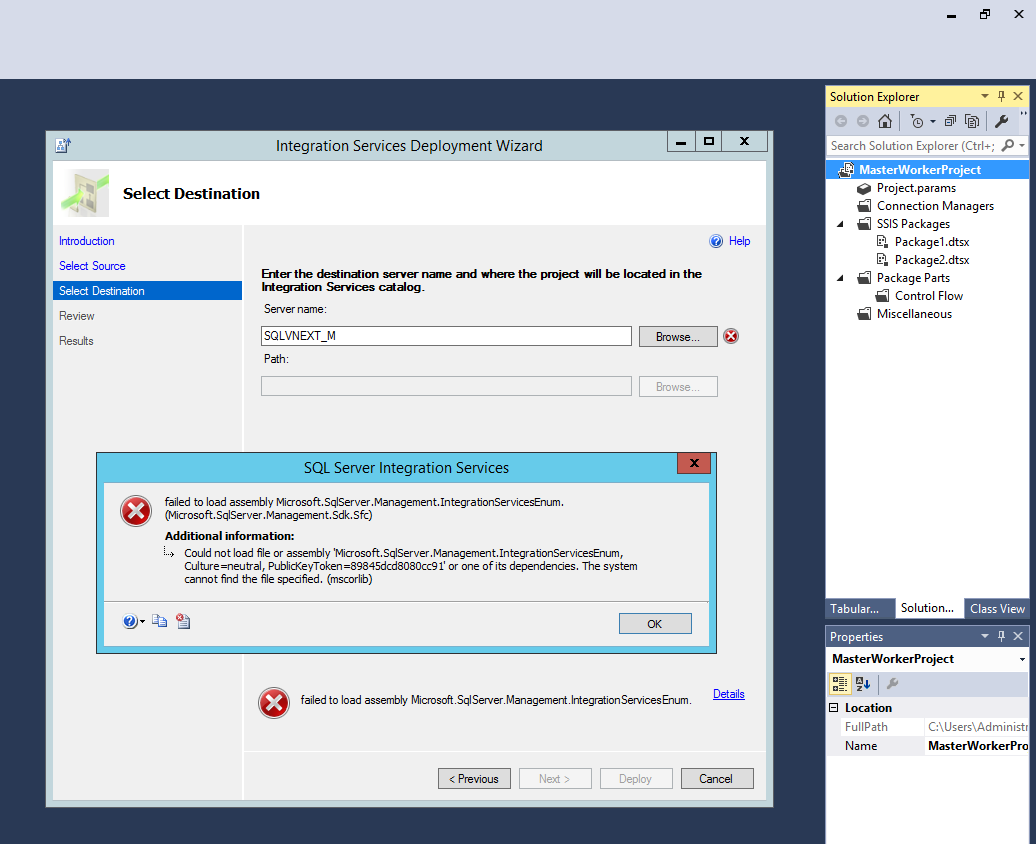Select the Connection Managers folder
The width and height of the screenshot is (1036, 844).
(935, 206)
